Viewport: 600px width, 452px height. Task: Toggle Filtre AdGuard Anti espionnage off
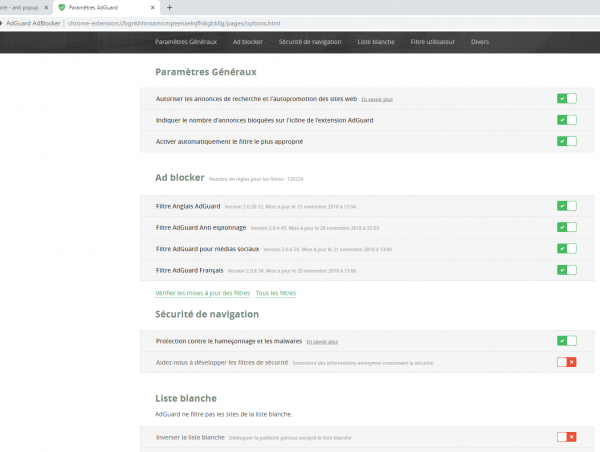pos(566,227)
